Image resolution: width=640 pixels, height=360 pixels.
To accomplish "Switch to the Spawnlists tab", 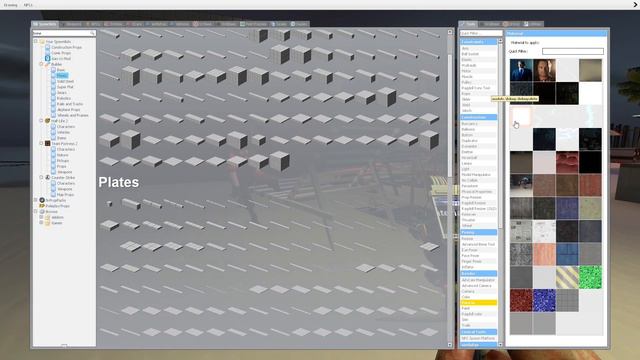I will [45, 24].
